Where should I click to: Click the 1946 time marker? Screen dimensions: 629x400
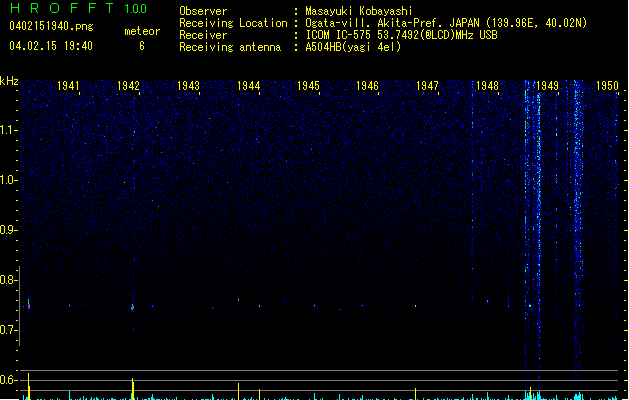pyautogui.click(x=367, y=85)
